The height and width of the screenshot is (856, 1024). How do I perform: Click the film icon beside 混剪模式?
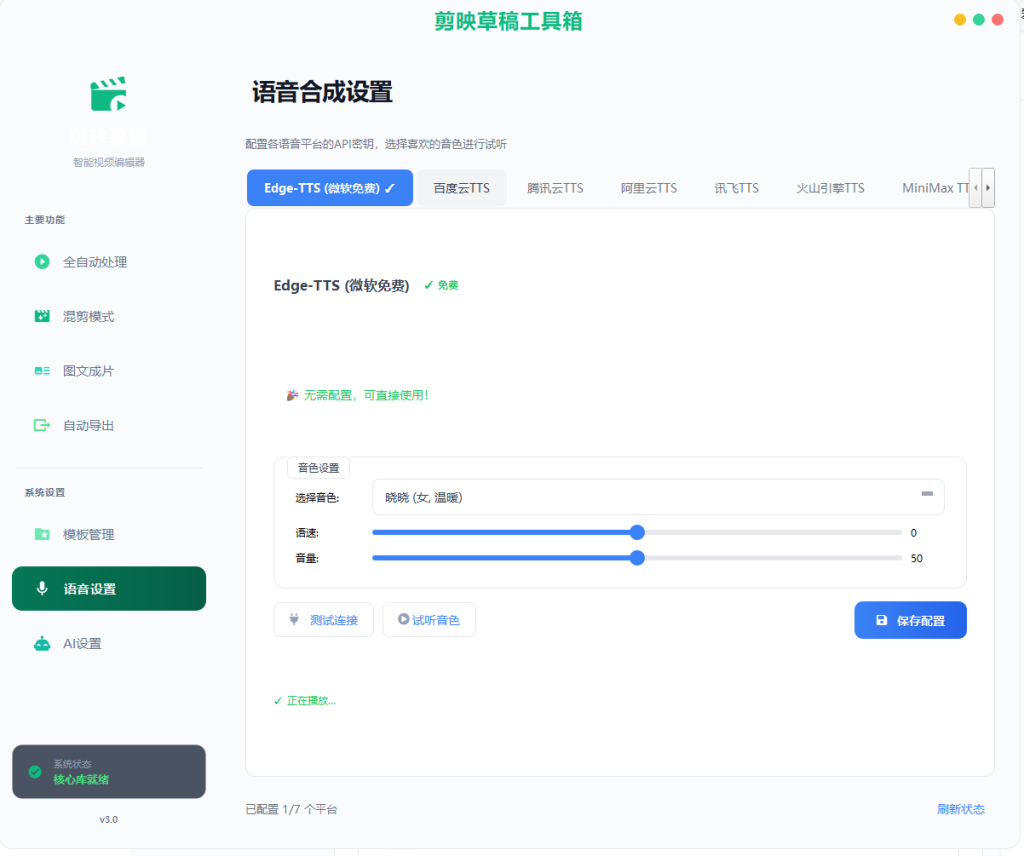(x=42, y=317)
